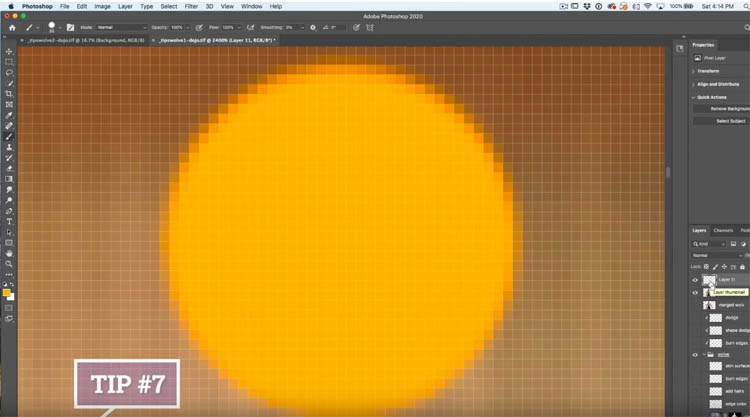Toggle Quick Mask mode
This screenshot has width=750, height=417.
pyautogui.click(x=9, y=308)
